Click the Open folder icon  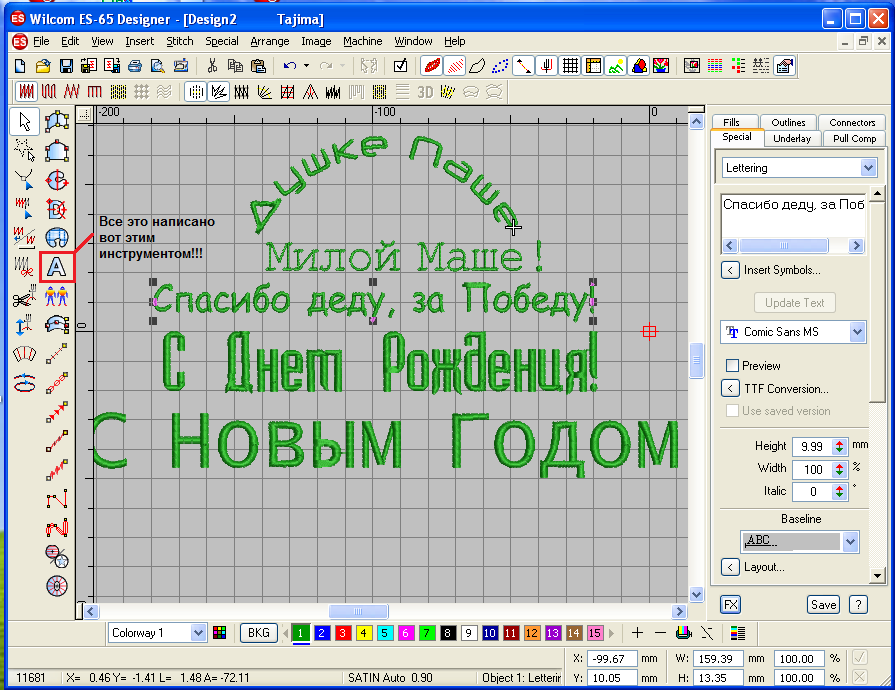(x=43, y=66)
